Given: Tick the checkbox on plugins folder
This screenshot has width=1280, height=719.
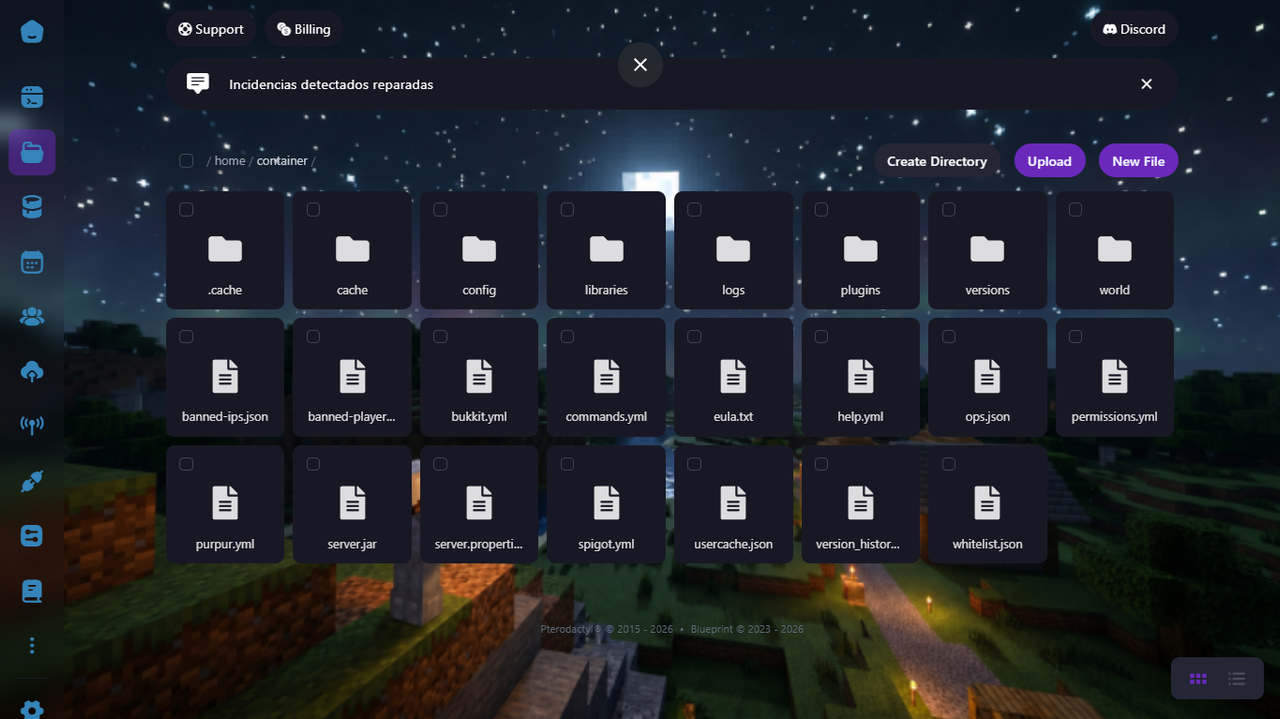Looking at the screenshot, I should 821,210.
